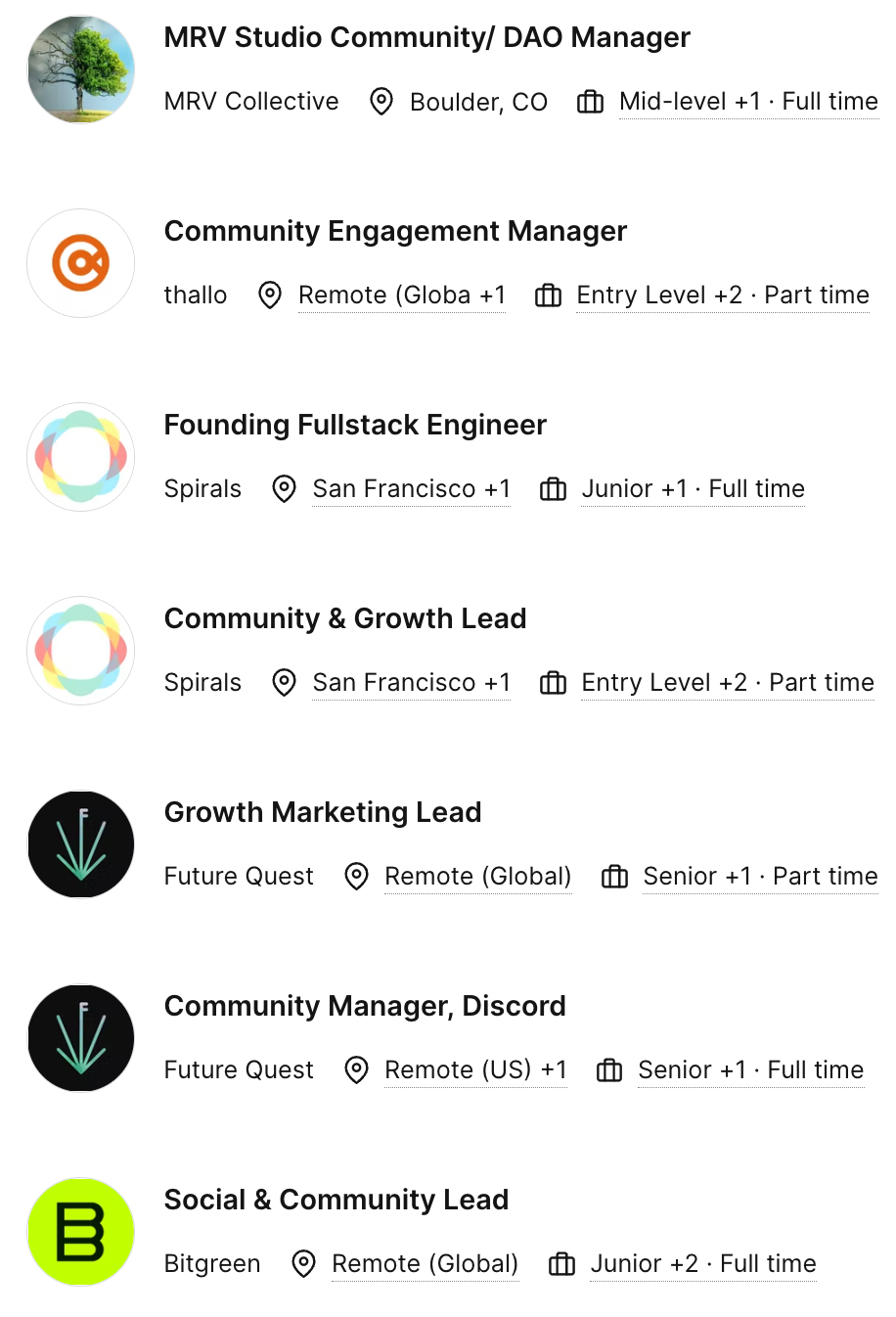Expand Remote (US) +1 locations
Screen dimensions: 896x1317
click(x=475, y=1070)
